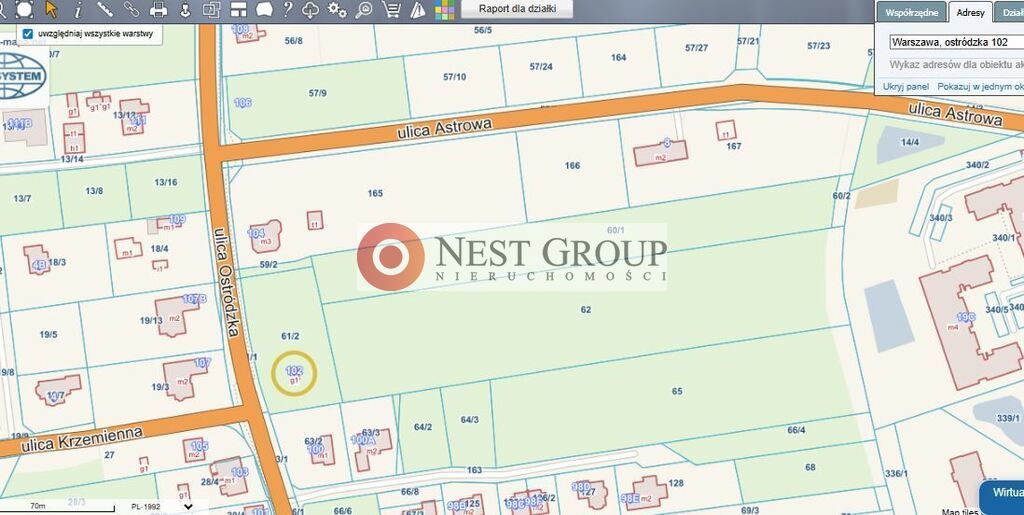The width and height of the screenshot is (1024, 515).
Task: Select the full extent zoom icon
Action: [24, 9]
